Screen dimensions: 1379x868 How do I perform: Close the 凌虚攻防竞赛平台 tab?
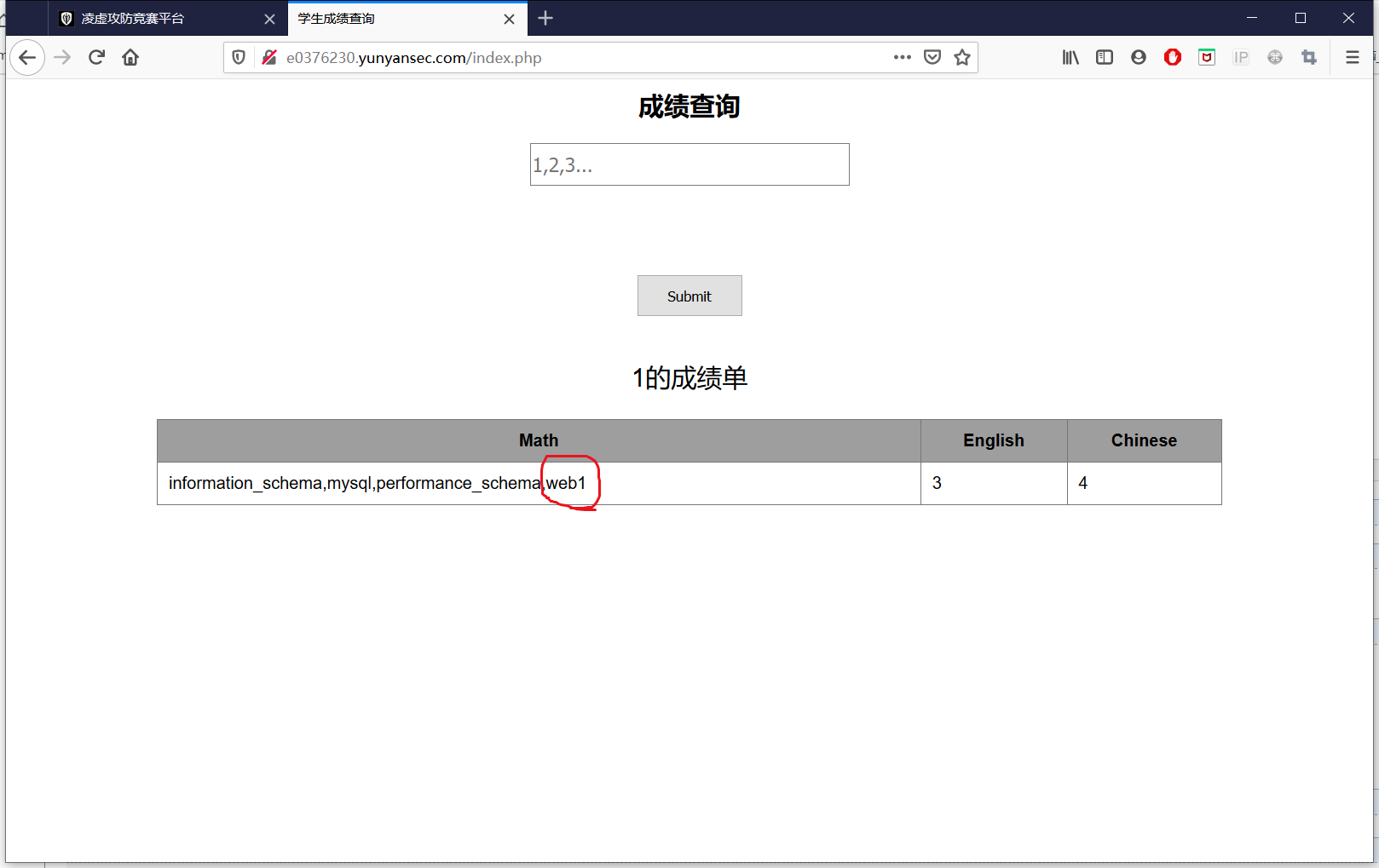click(269, 19)
